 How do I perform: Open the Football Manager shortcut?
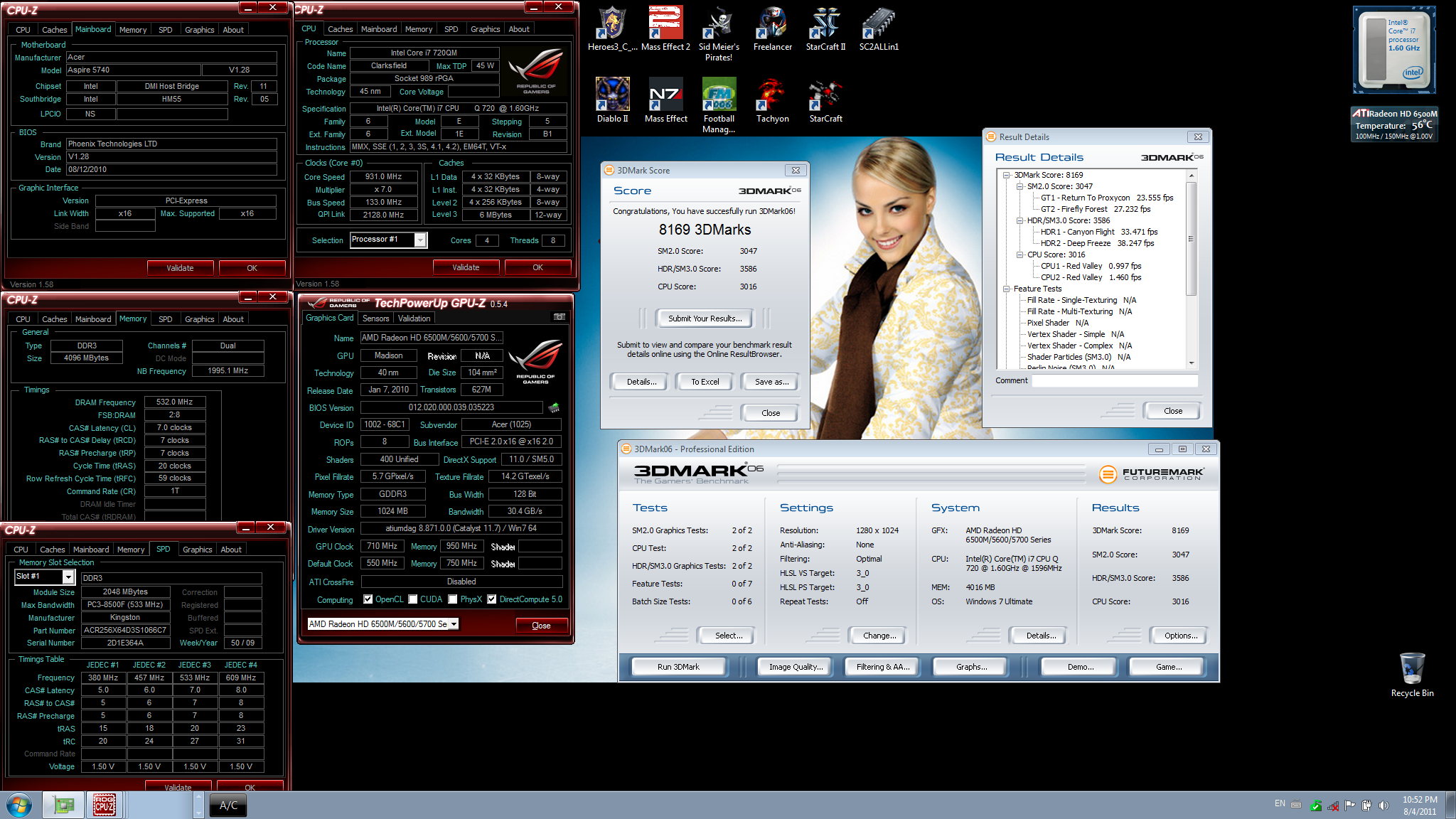tap(719, 105)
